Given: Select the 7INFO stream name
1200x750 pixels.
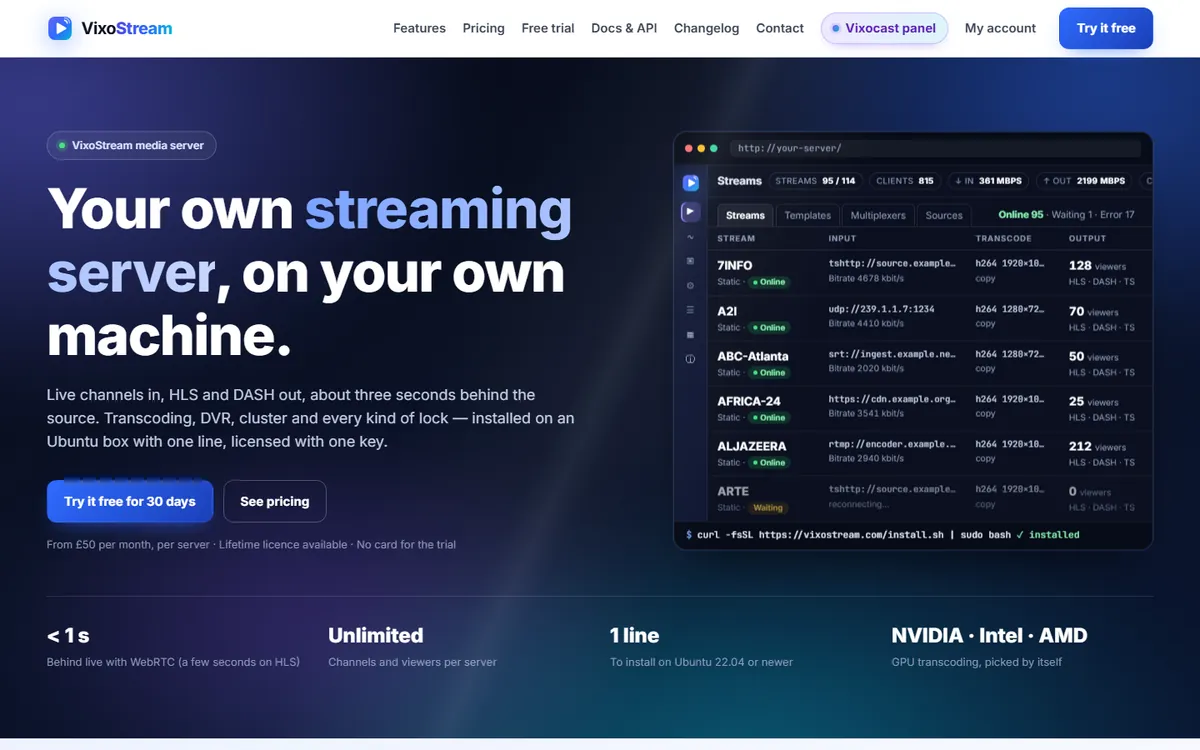Looking at the screenshot, I should 734,265.
